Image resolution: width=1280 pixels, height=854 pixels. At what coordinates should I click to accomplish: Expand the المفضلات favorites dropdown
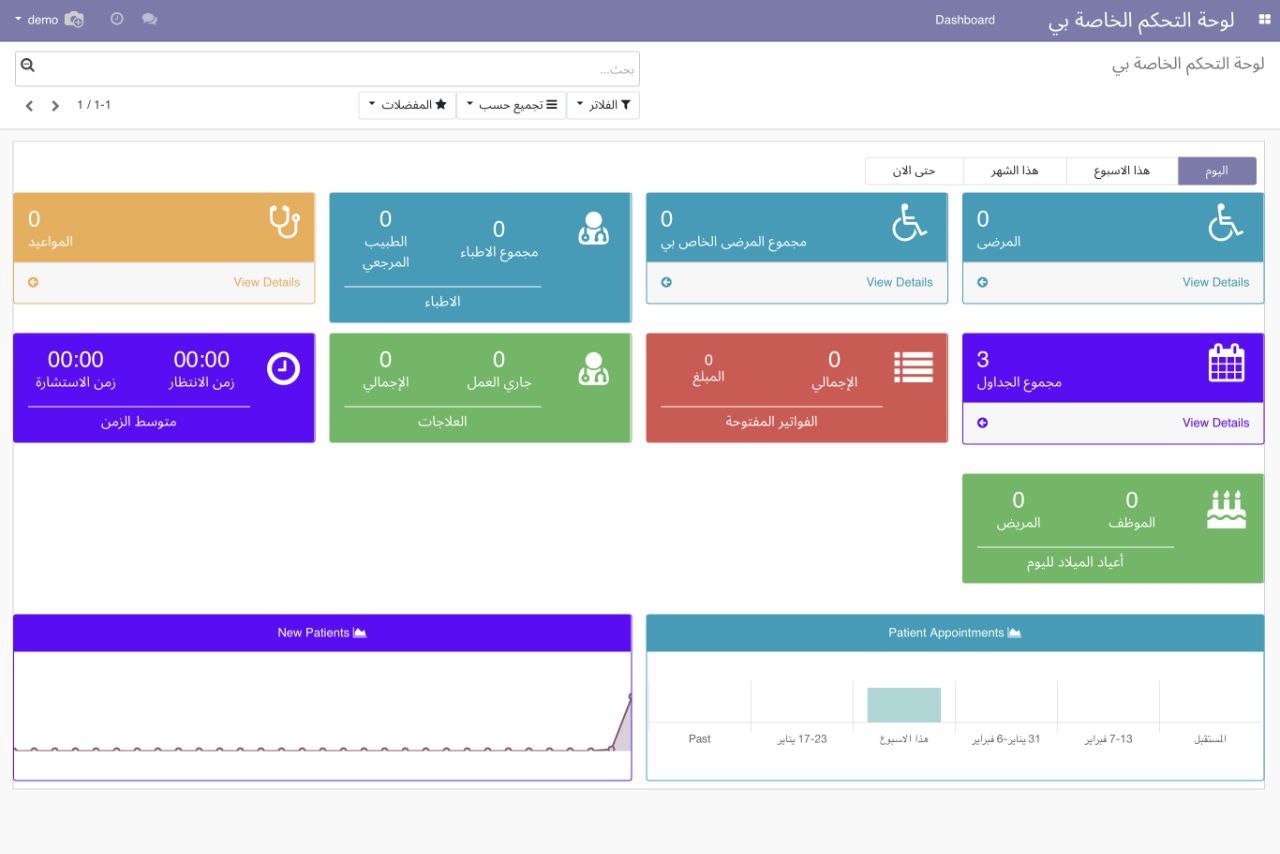click(x=407, y=105)
